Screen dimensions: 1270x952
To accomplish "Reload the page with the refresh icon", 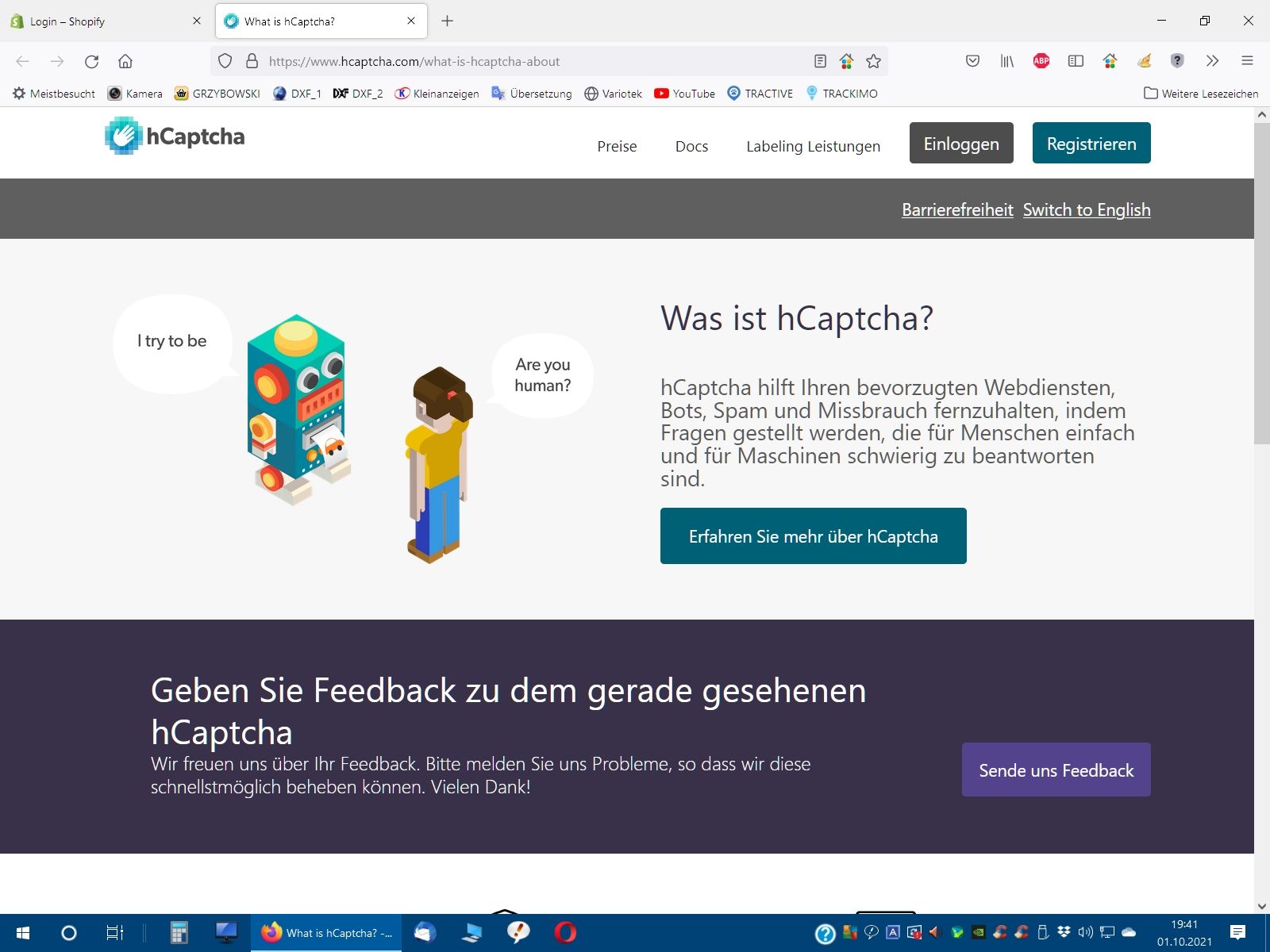I will point(91,61).
